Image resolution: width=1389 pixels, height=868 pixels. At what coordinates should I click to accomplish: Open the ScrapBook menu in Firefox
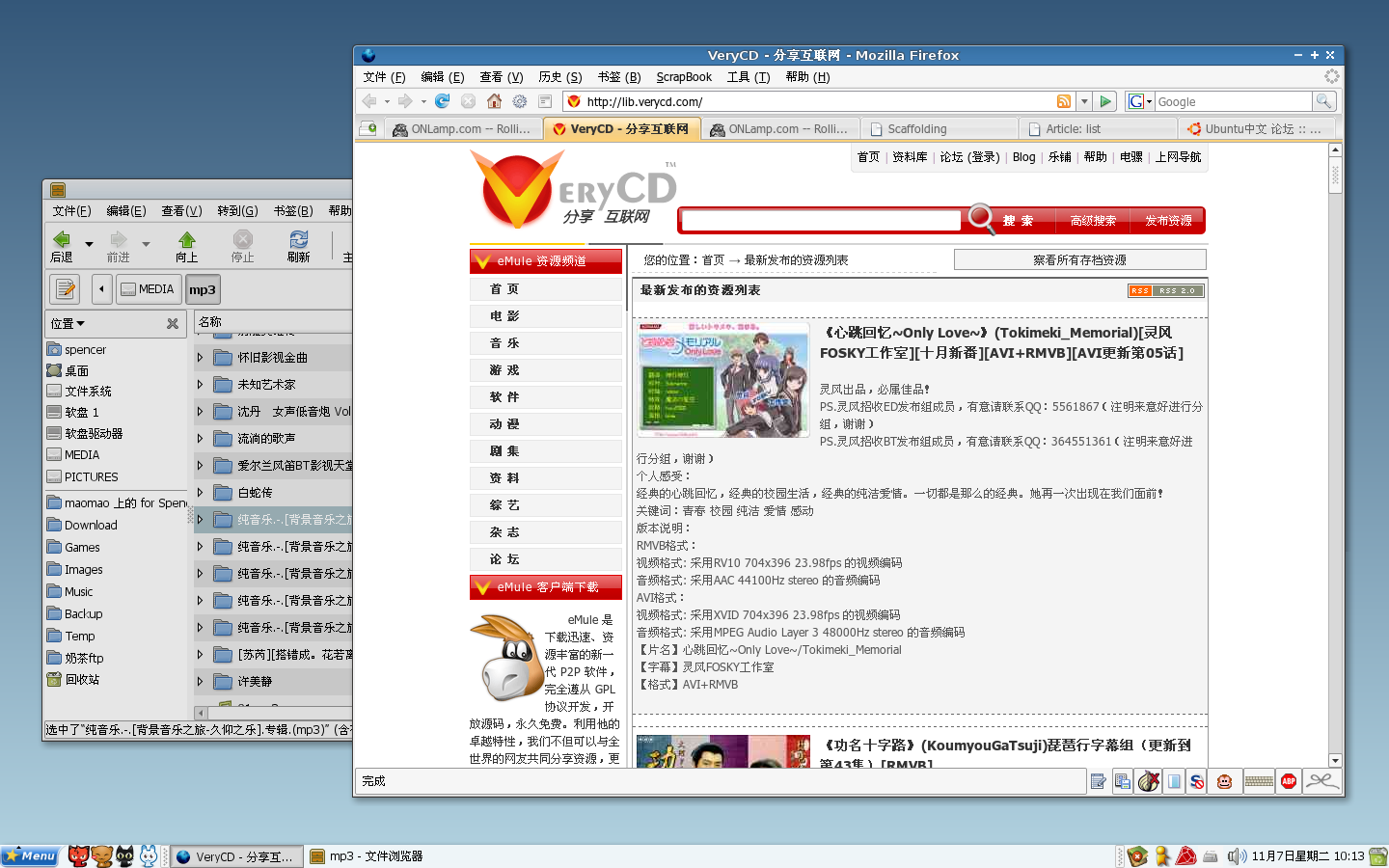684,77
